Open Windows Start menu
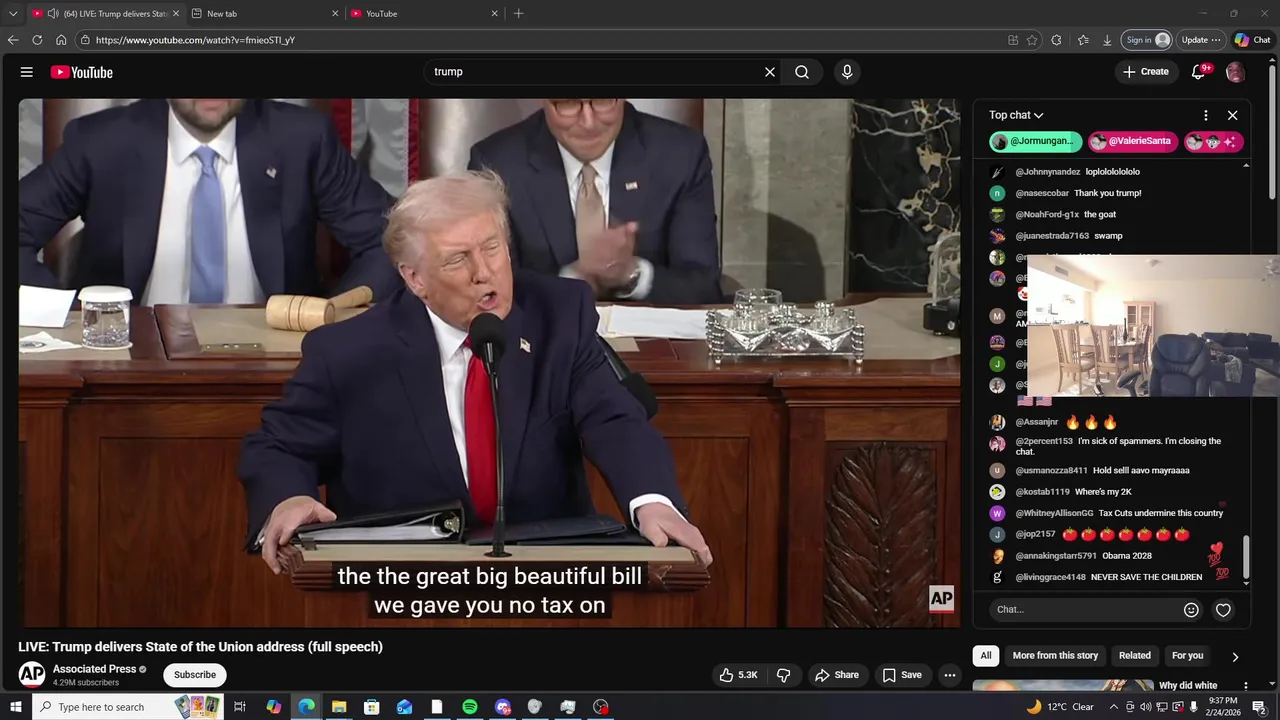 (x=15, y=707)
